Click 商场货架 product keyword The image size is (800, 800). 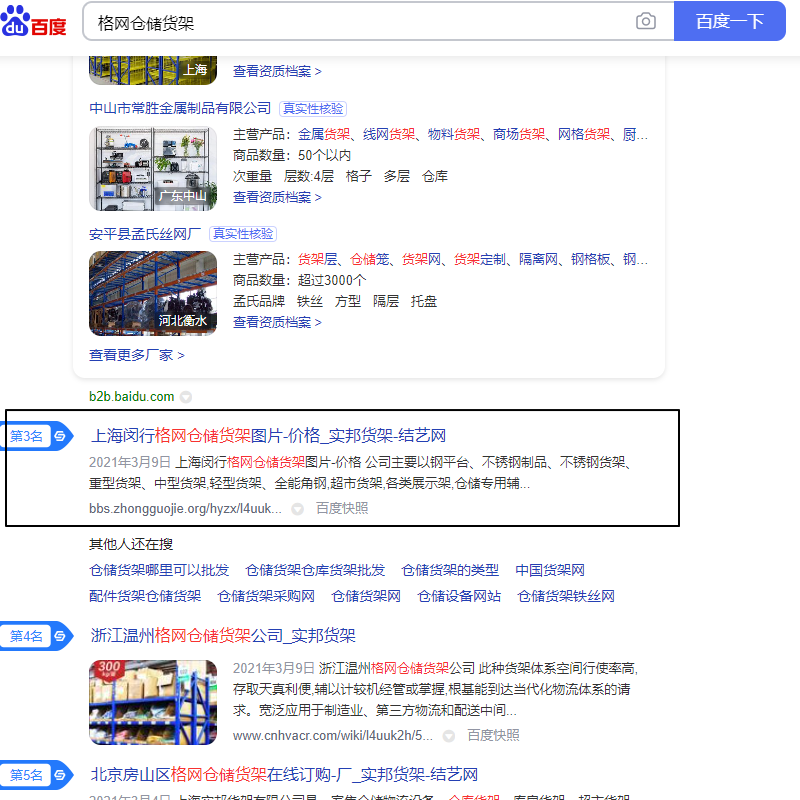[x=519, y=134]
